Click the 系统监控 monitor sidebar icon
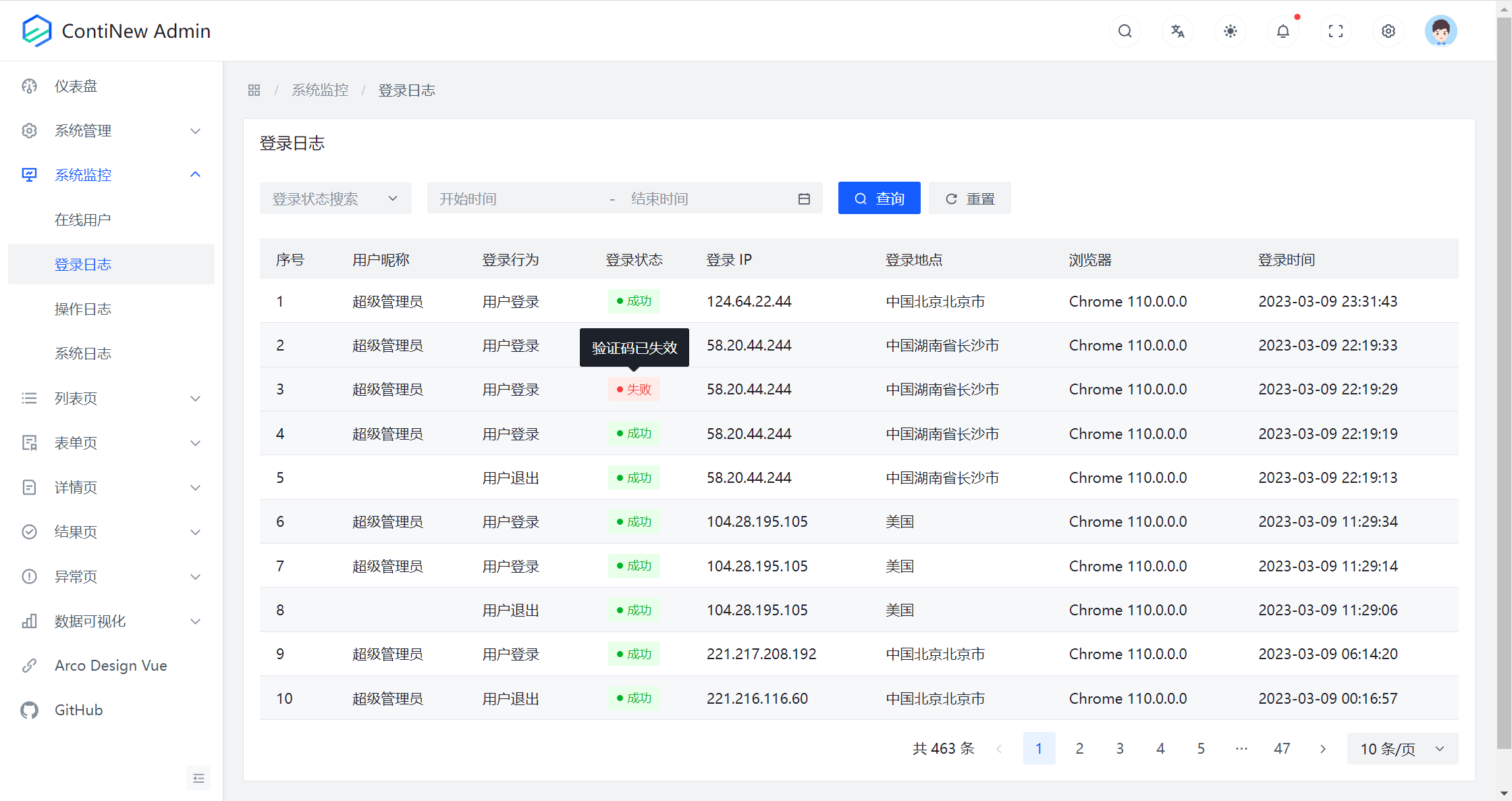 pyautogui.click(x=29, y=175)
